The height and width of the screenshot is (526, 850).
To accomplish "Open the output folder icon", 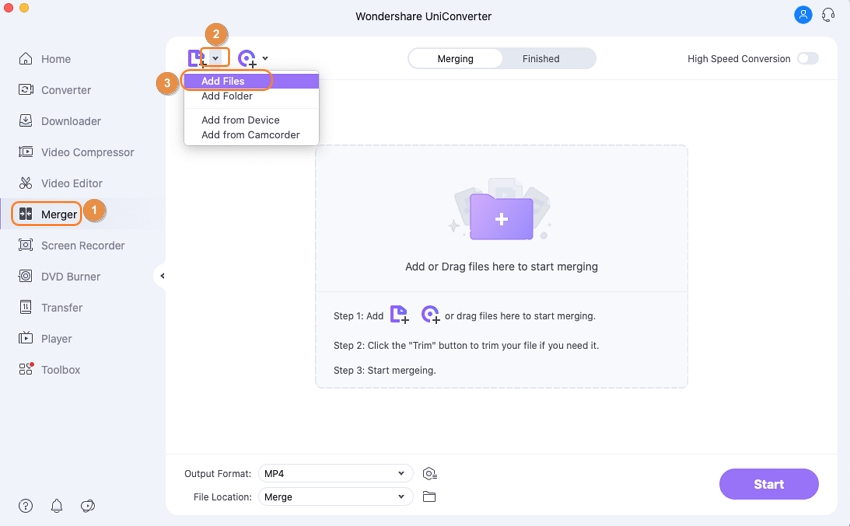I will point(430,497).
